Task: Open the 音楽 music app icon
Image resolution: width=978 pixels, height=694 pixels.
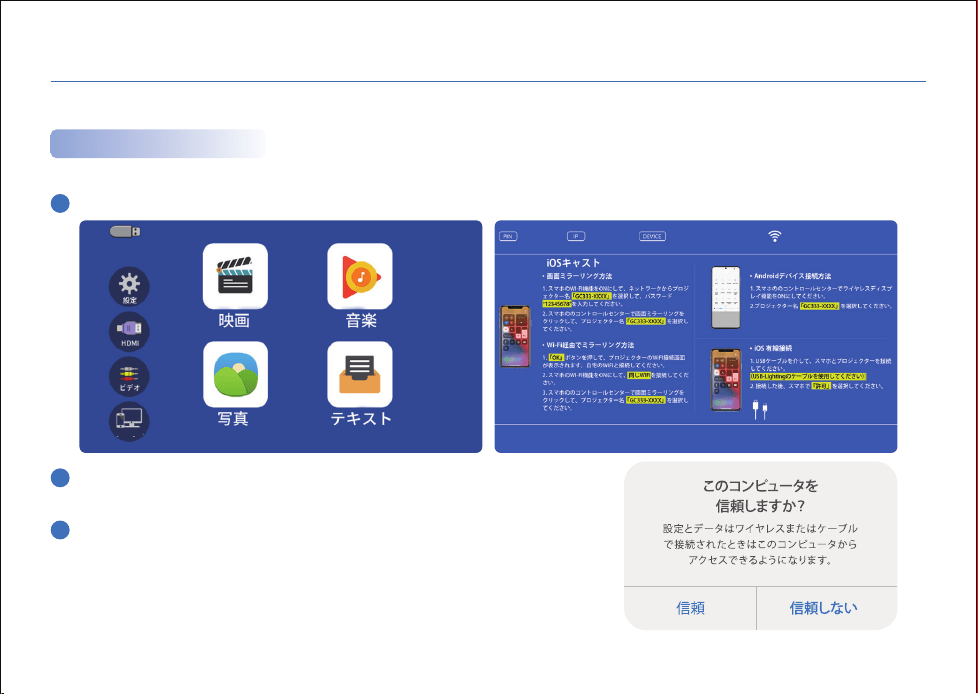Action: (x=360, y=276)
